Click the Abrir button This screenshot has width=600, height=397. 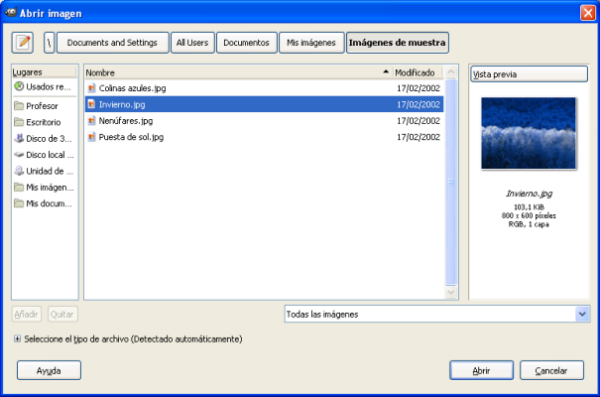[481, 371]
